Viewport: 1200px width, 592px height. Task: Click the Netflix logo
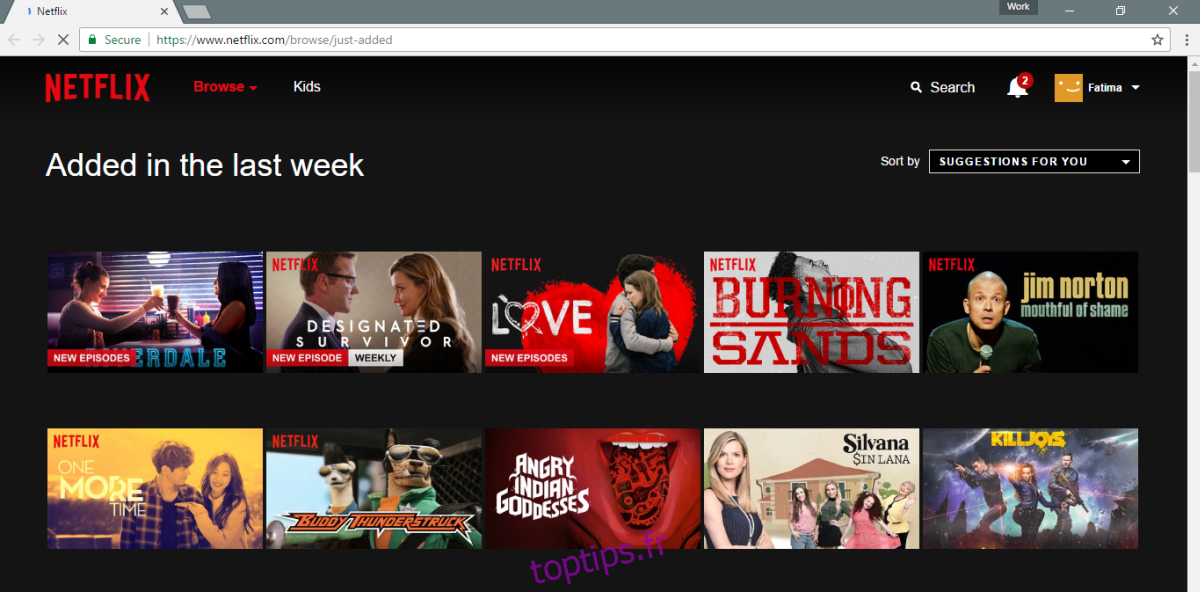click(97, 88)
